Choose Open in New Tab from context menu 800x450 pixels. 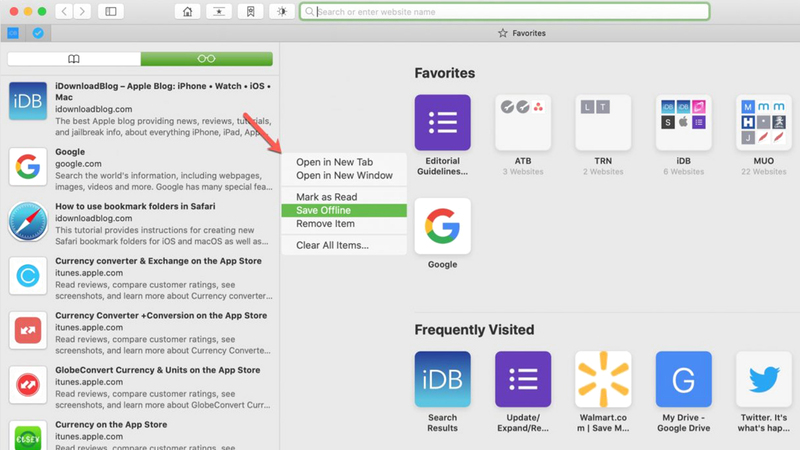click(334, 162)
